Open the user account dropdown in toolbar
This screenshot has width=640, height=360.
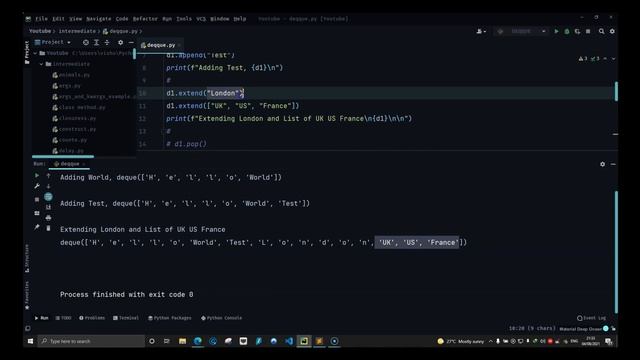click(x=481, y=31)
